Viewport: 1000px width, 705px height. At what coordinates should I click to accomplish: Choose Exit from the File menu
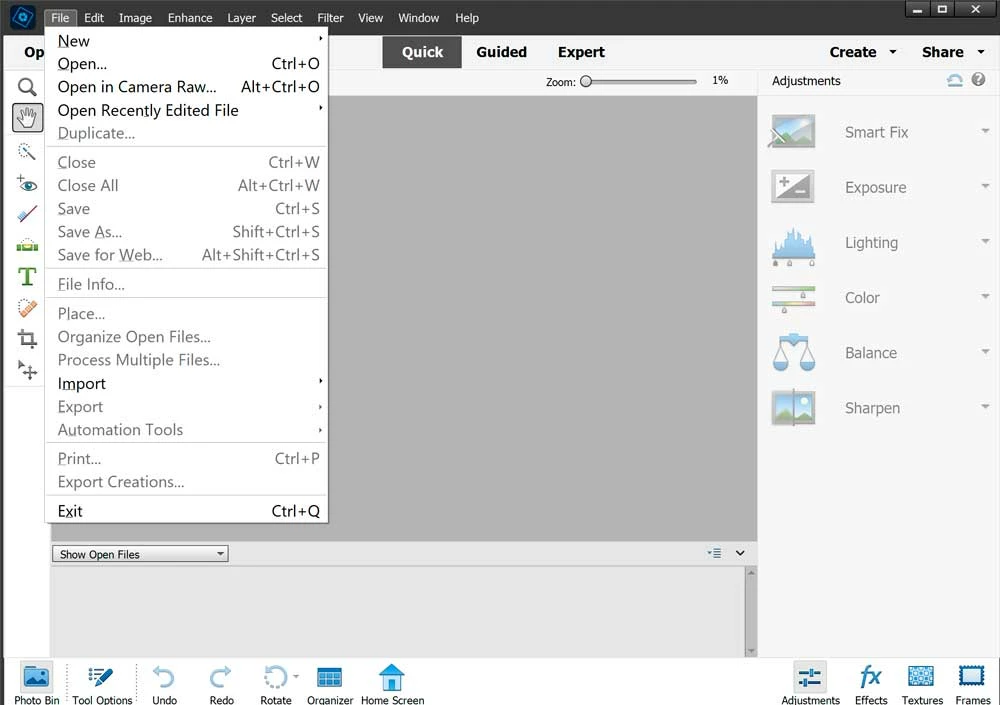187,511
